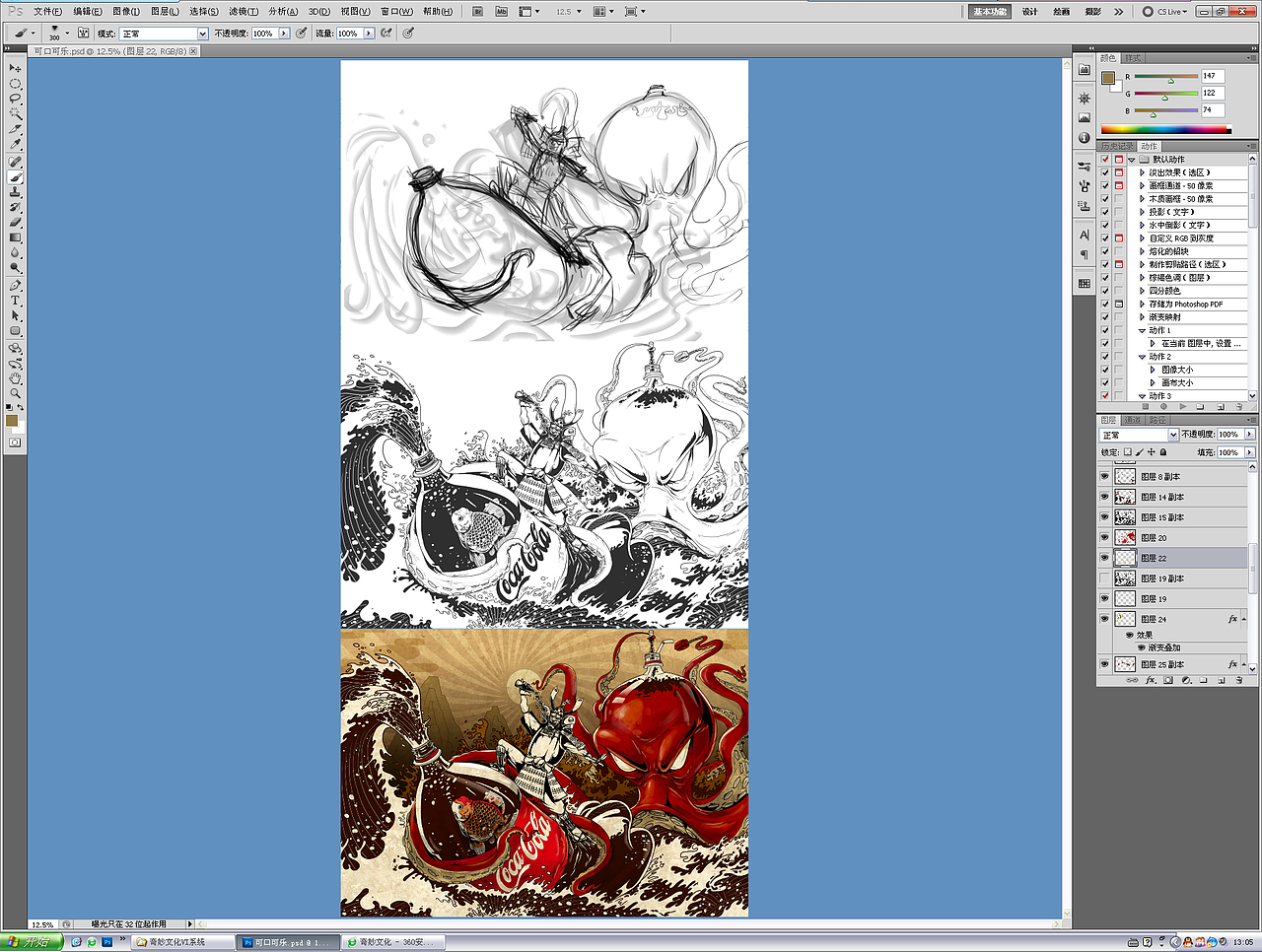
Task: Lock transparent pixels of the layer
Action: click(1128, 452)
